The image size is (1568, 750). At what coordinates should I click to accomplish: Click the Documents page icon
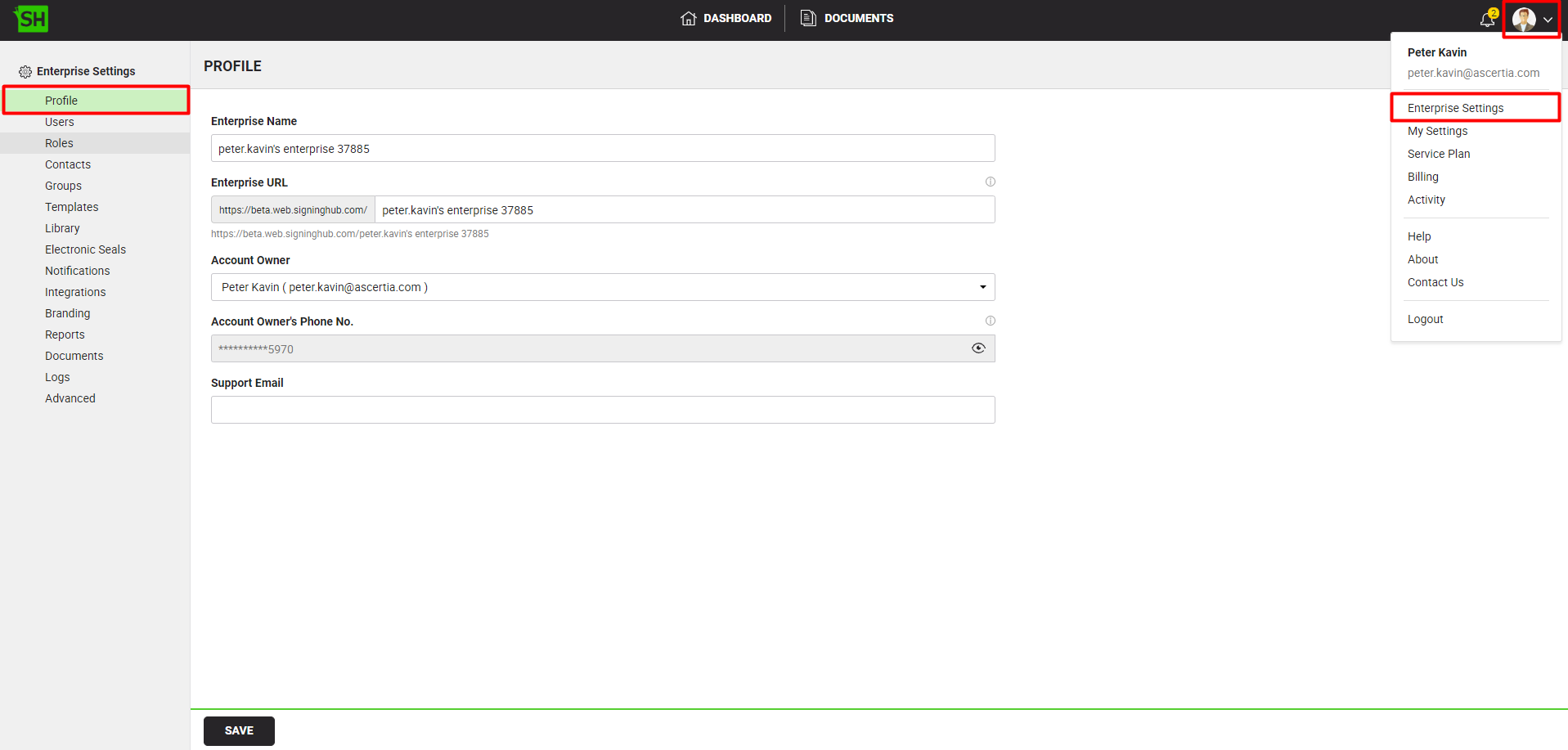[x=807, y=18]
